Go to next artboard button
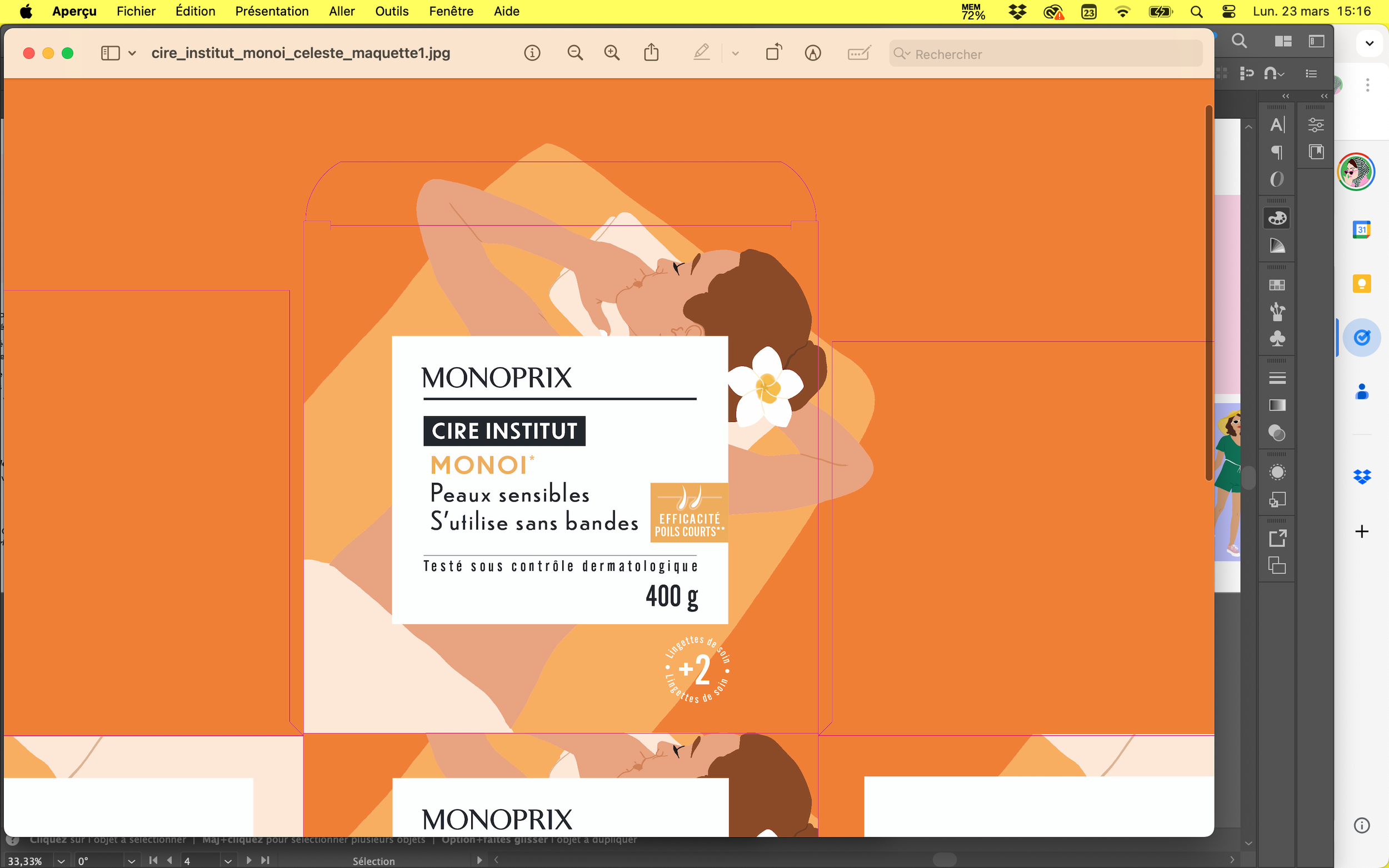Viewport: 1389px width, 868px height. point(248,860)
